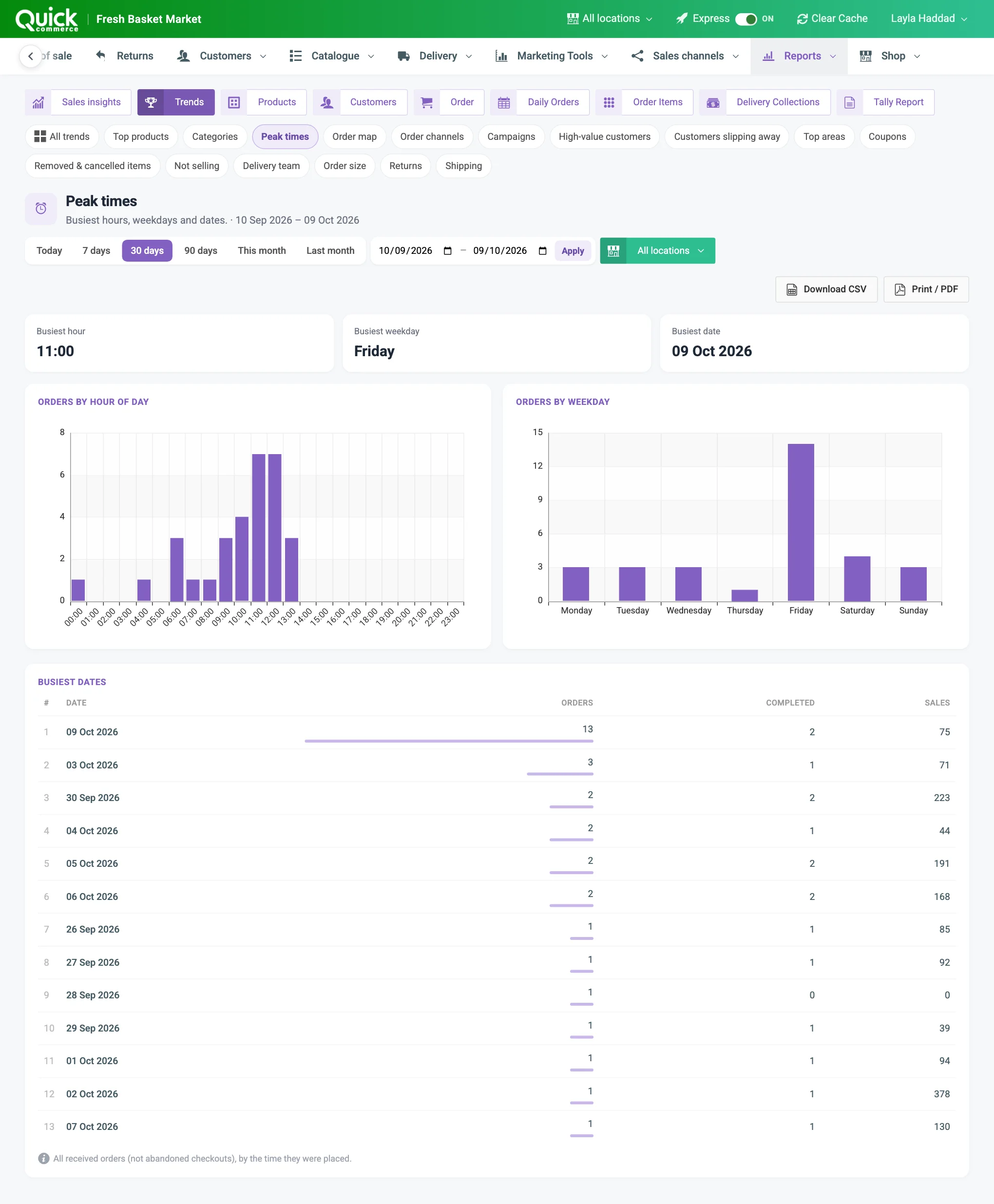The height and width of the screenshot is (1204, 994).
Task: Click the Download CSV button
Action: (x=826, y=290)
